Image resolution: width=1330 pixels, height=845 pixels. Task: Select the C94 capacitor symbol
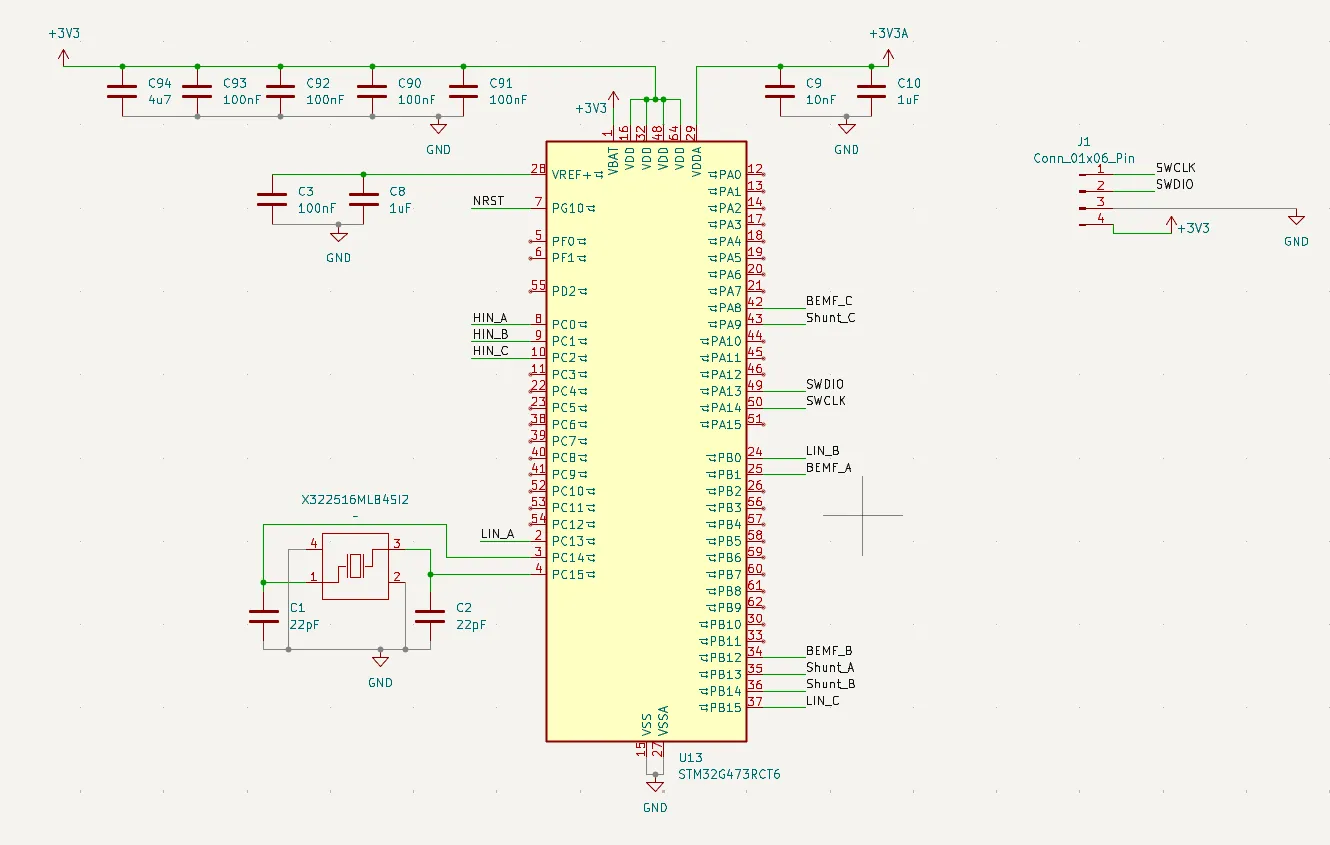point(122,91)
